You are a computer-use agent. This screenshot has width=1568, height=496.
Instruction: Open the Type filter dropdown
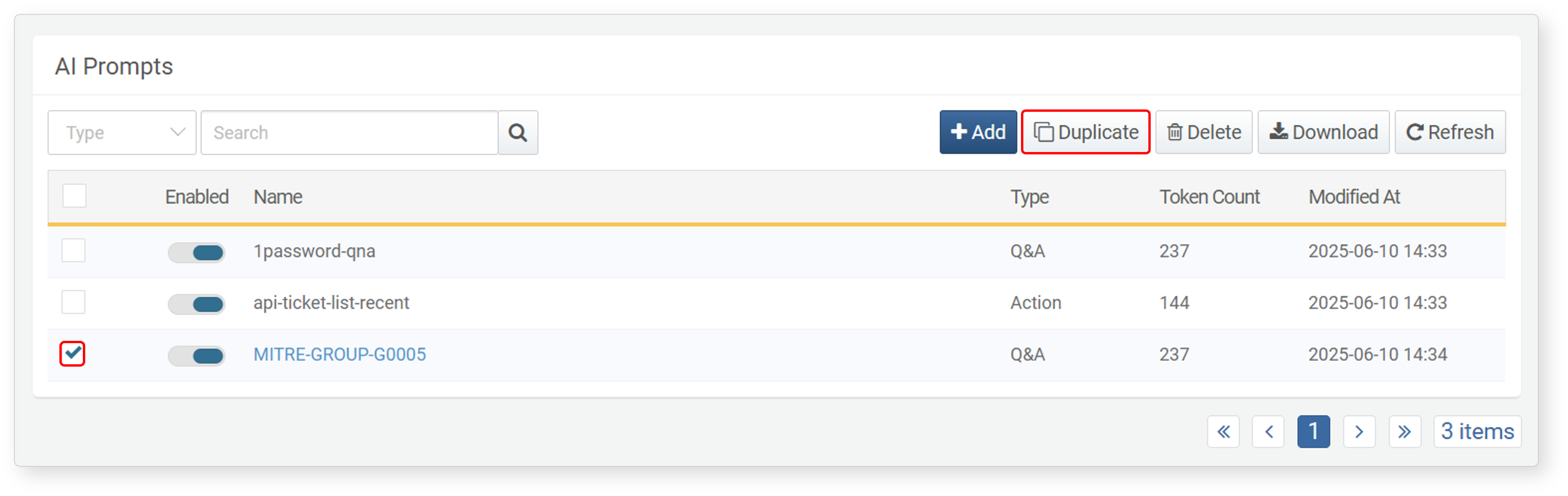pyautogui.click(x=122, y=132)
